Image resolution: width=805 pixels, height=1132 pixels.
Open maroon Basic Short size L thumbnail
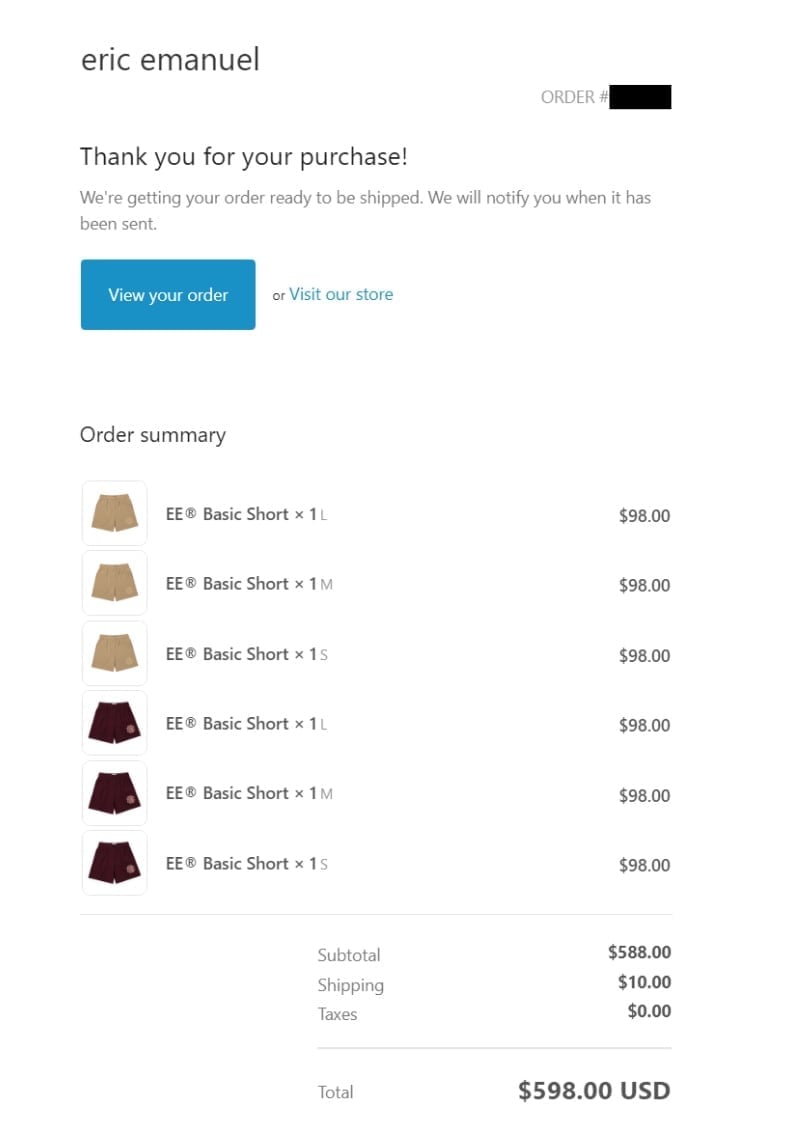point(114,723)
